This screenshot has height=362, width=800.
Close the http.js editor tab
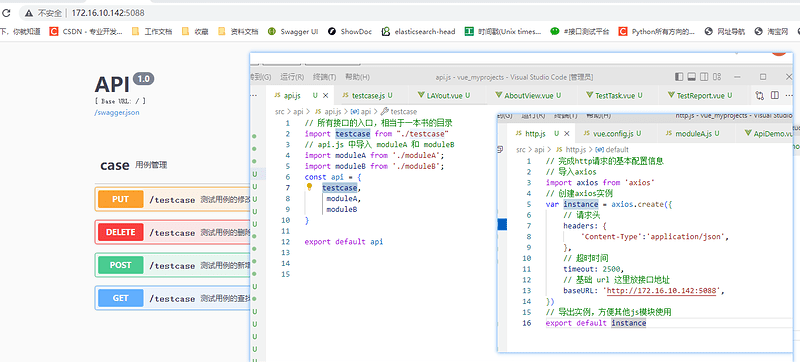coord(566,134)
